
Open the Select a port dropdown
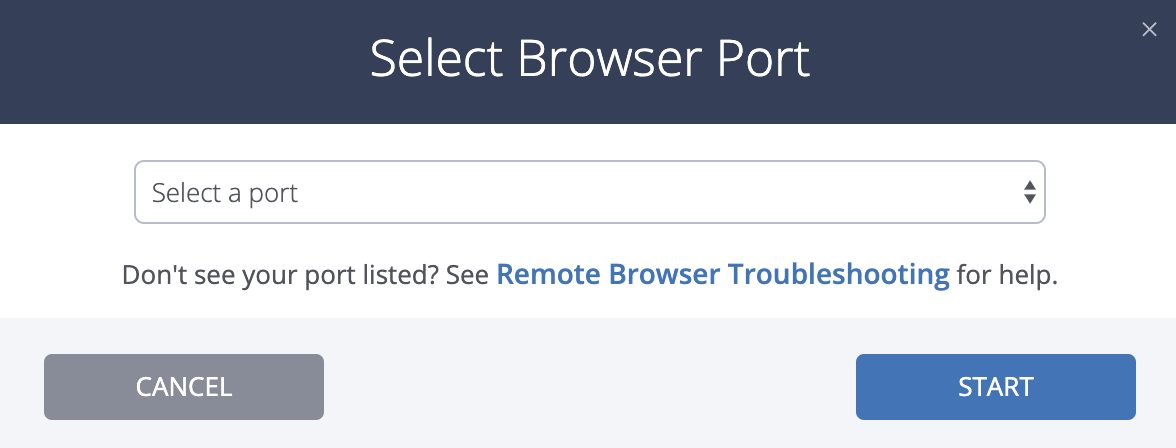point(590,192)
